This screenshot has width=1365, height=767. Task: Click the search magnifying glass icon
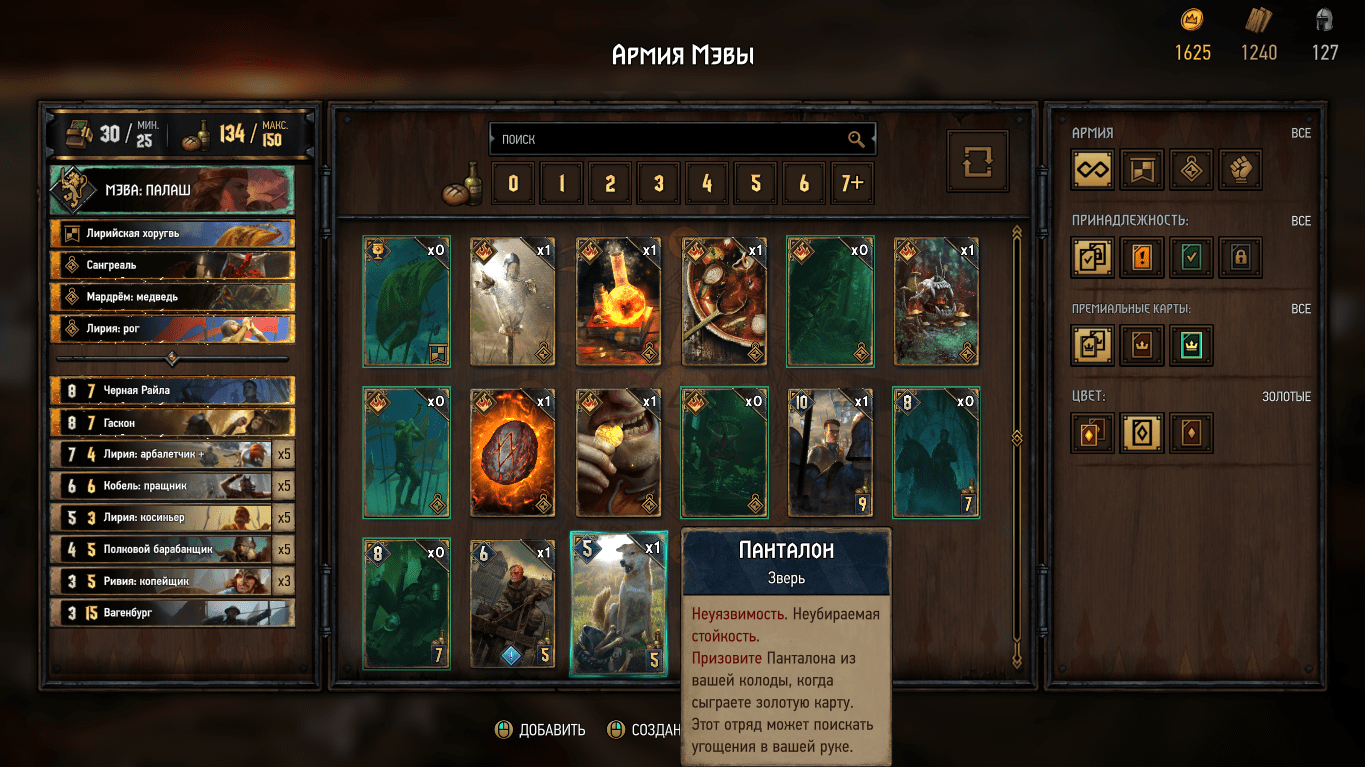tap(856, 139)
